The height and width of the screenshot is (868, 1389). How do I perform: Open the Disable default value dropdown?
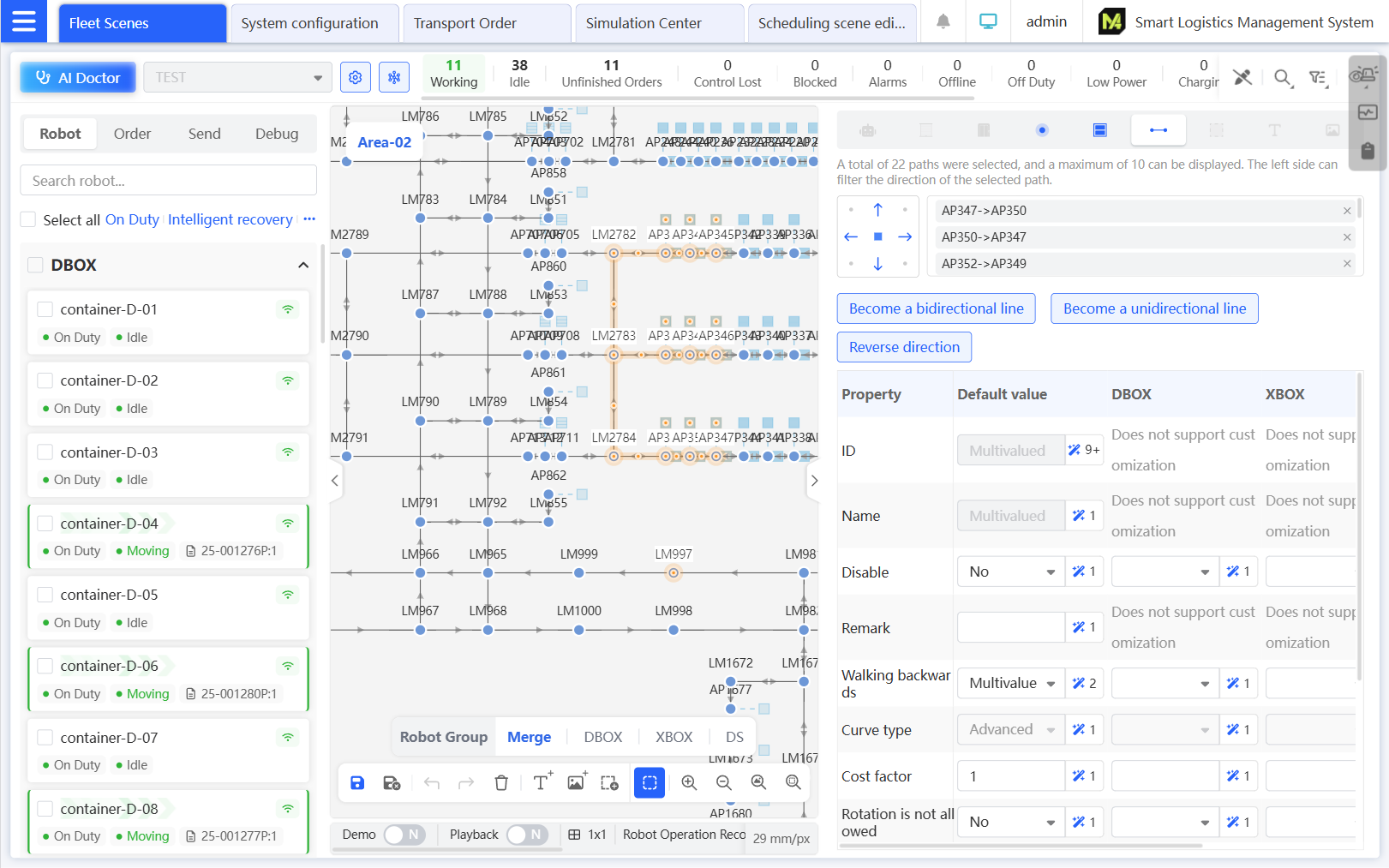(x=1010, y=572)
